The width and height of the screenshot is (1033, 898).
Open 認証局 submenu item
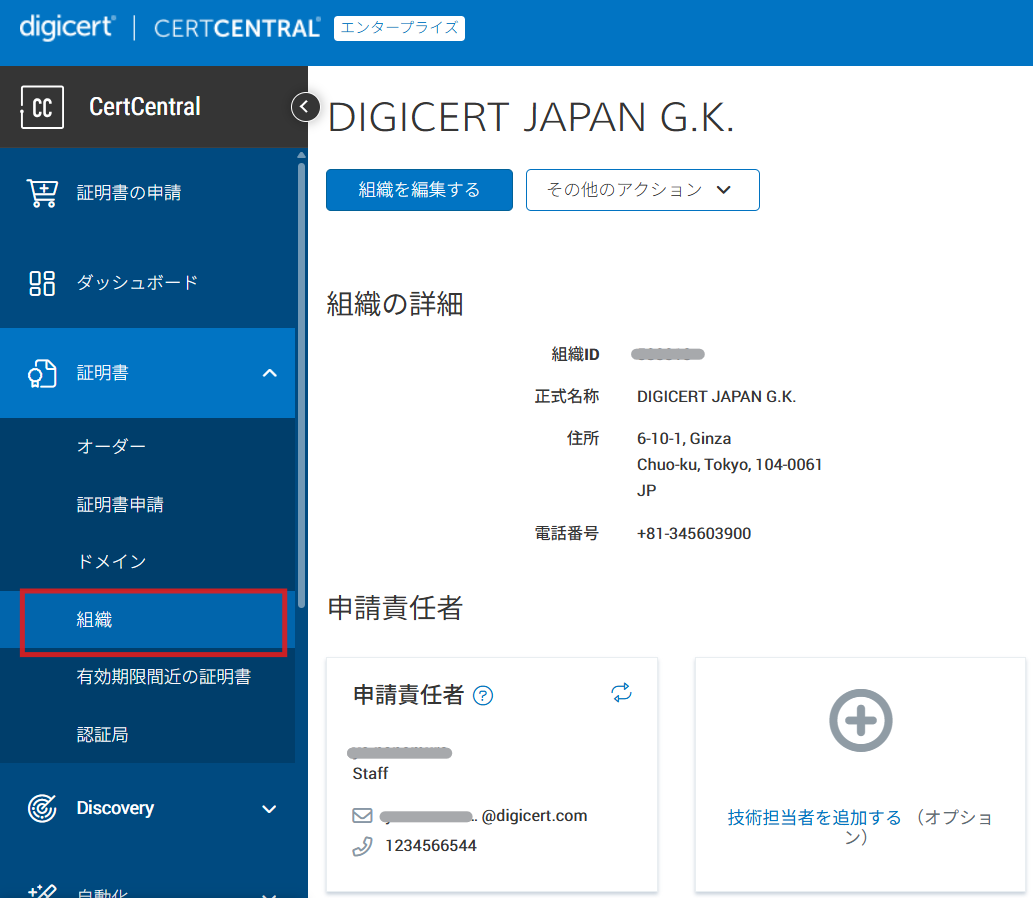click(x=148, y=735)
